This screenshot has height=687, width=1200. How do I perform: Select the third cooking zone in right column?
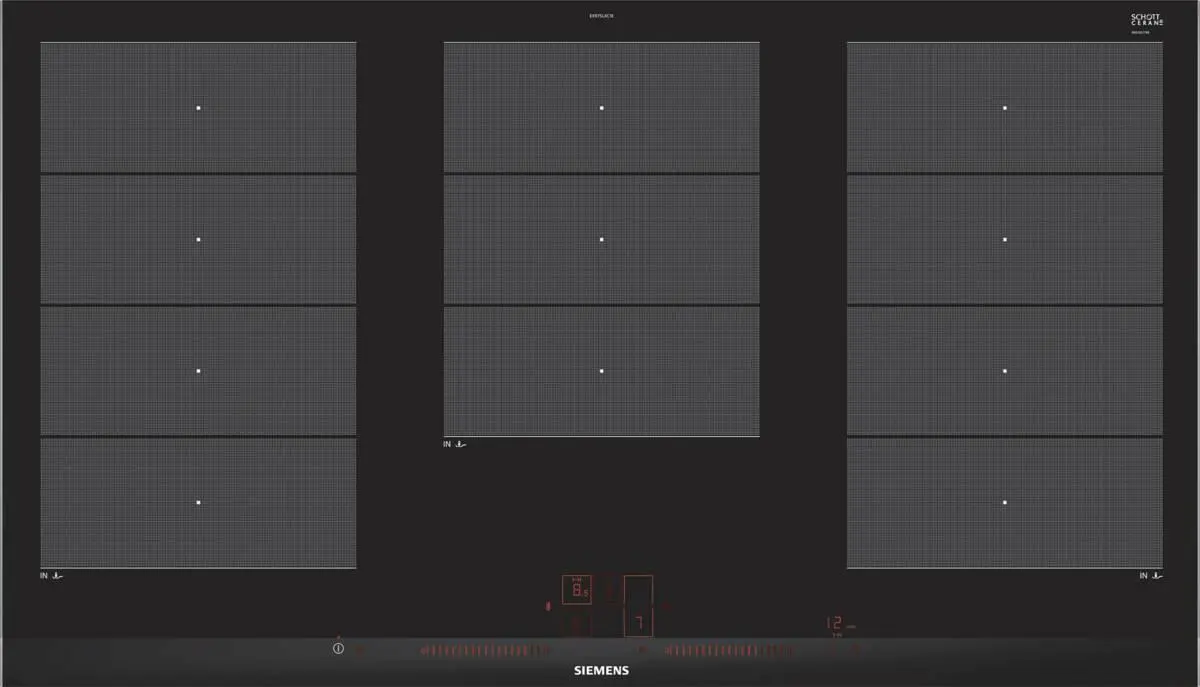click(x=1005, y=371)
